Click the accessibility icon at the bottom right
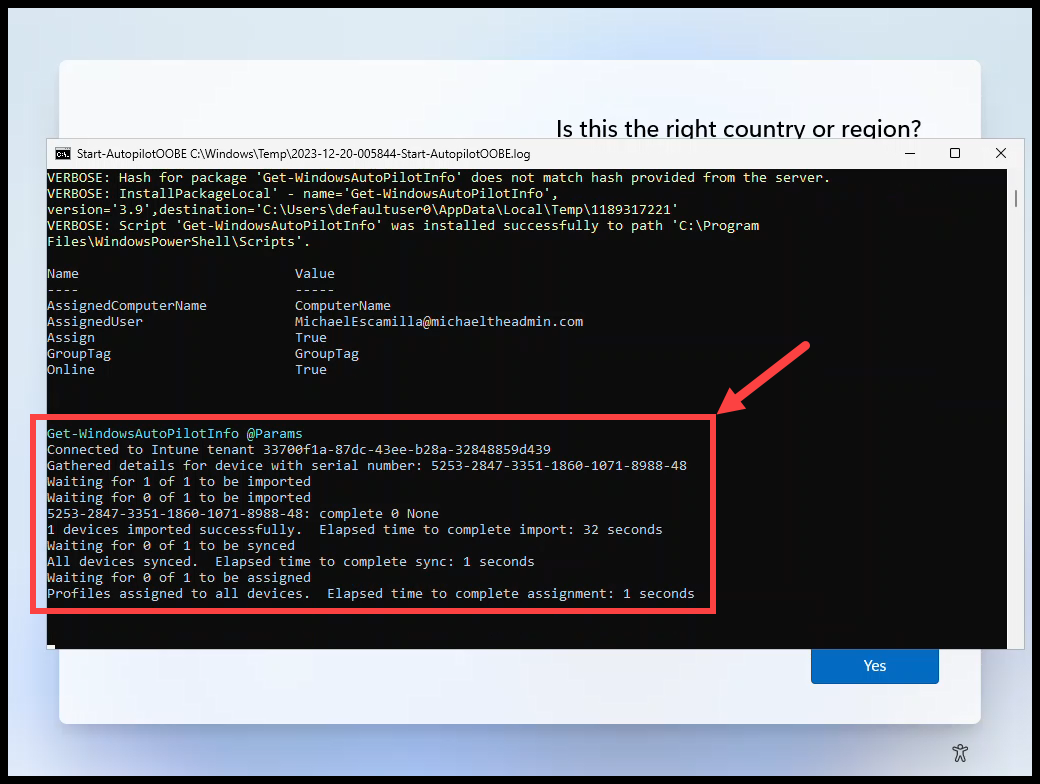1040x784 pixels. coord(960,753)
